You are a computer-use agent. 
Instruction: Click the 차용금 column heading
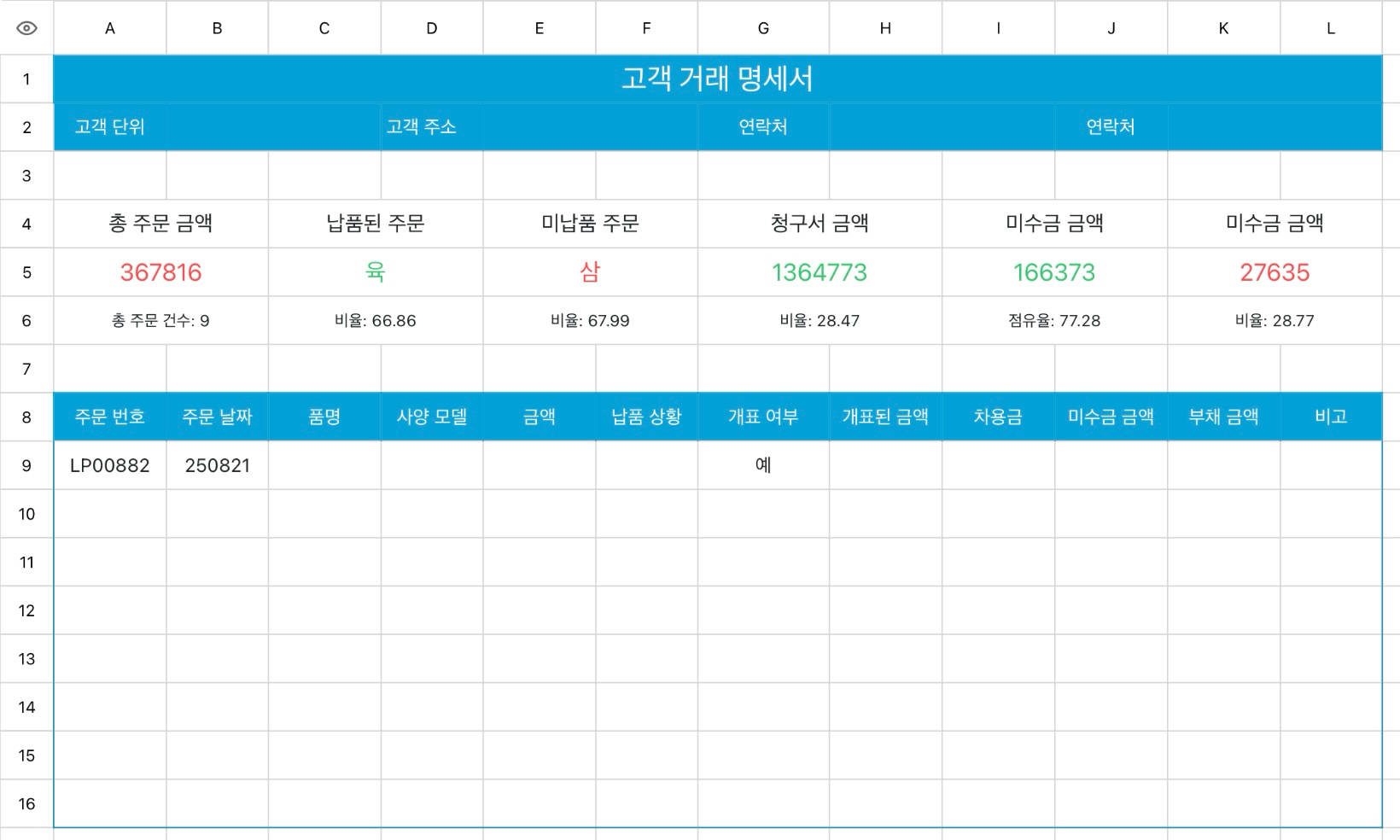point(999,417)
